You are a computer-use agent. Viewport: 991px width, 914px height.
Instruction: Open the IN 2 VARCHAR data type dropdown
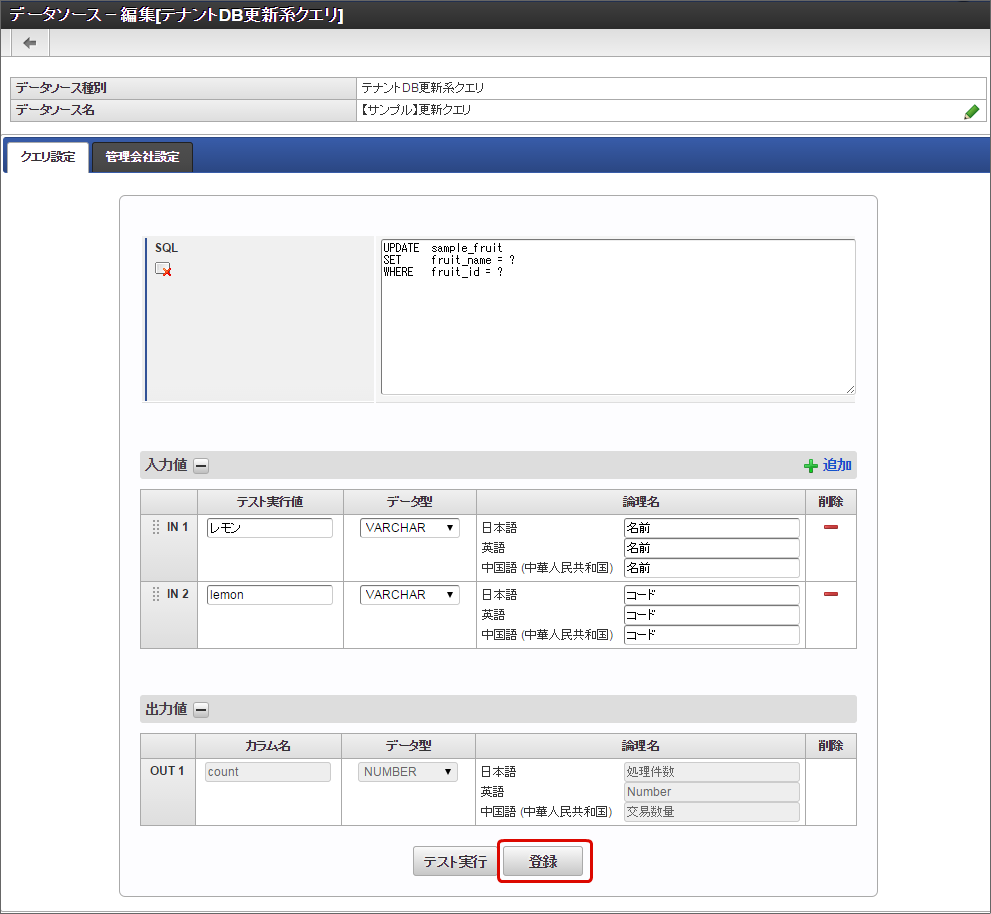pyautogui.click(x=410, y=595)
